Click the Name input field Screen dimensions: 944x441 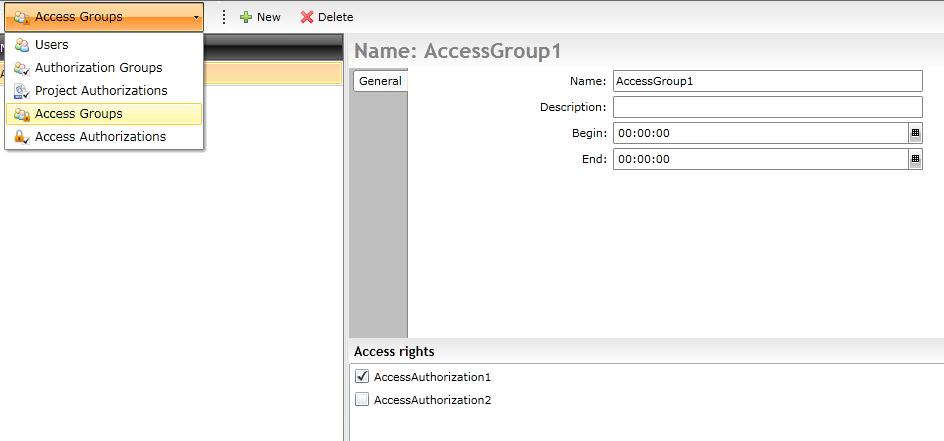(767, 81)
